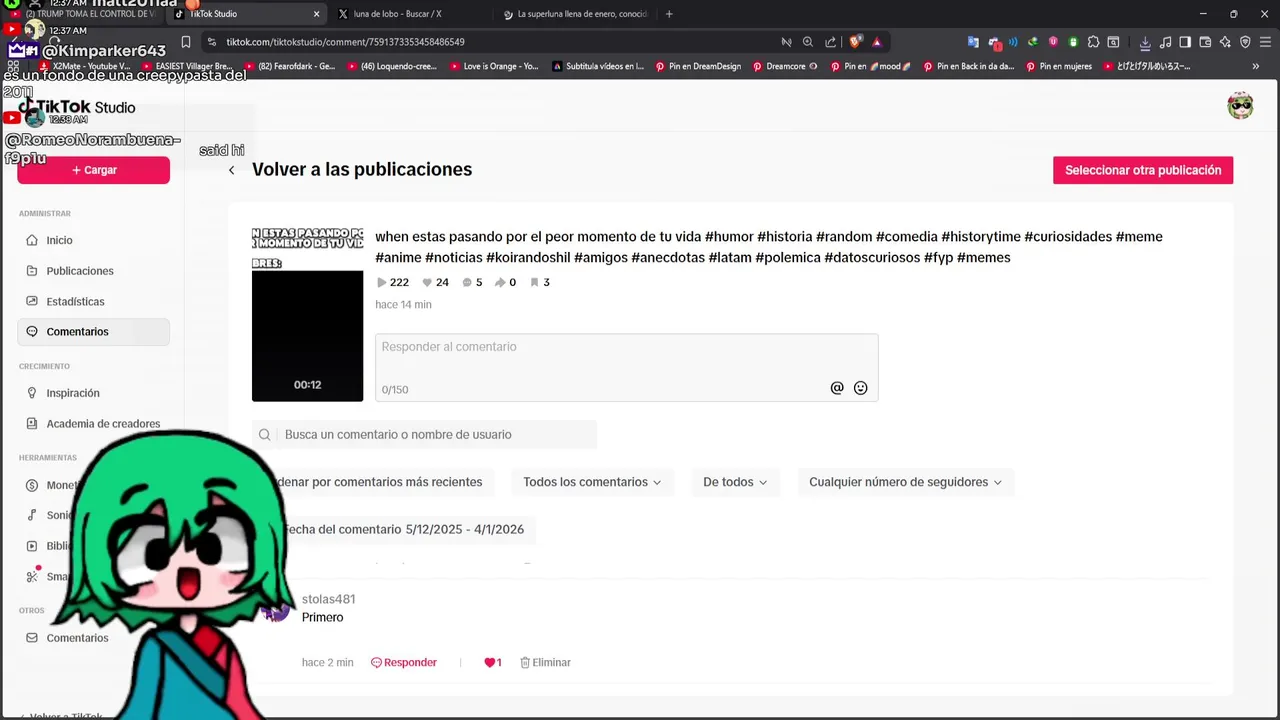Image resolution: width=1280 pixels, height=720 pixels.
Task: Open Comentarios under Otros section
Action: 93,638
